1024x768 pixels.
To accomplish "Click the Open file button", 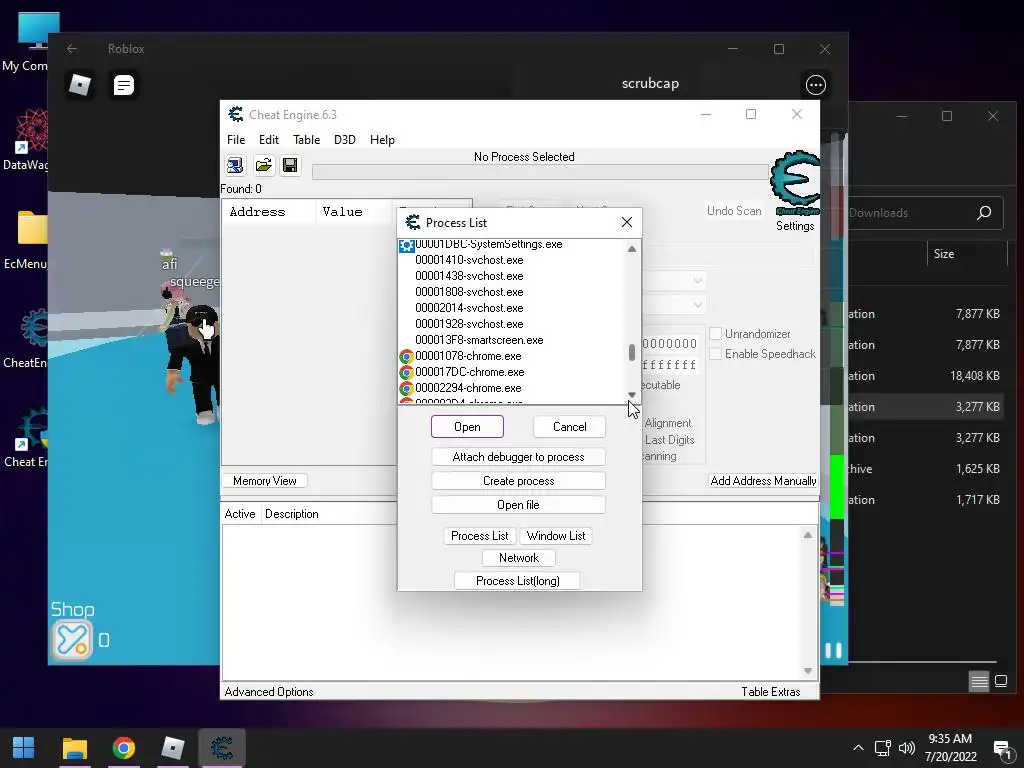I will pyautogui.click(x=519, y=505).
